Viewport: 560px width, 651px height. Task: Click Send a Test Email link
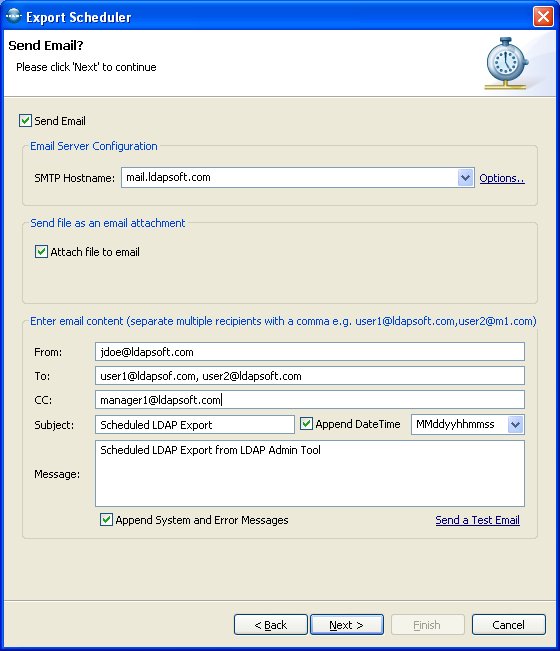click(x=477, y=520)
